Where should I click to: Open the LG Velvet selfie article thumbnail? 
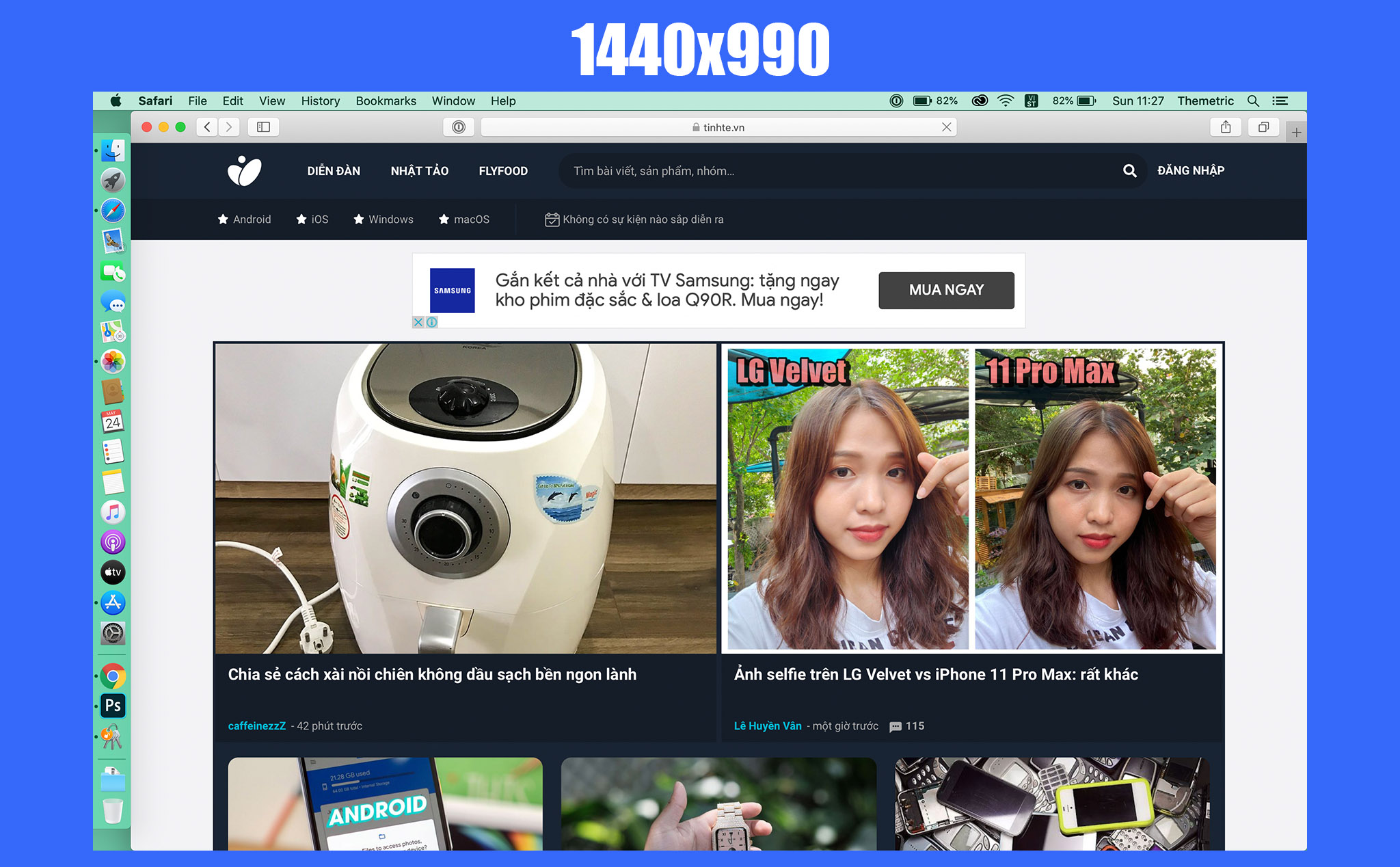[x=971, y=498]
